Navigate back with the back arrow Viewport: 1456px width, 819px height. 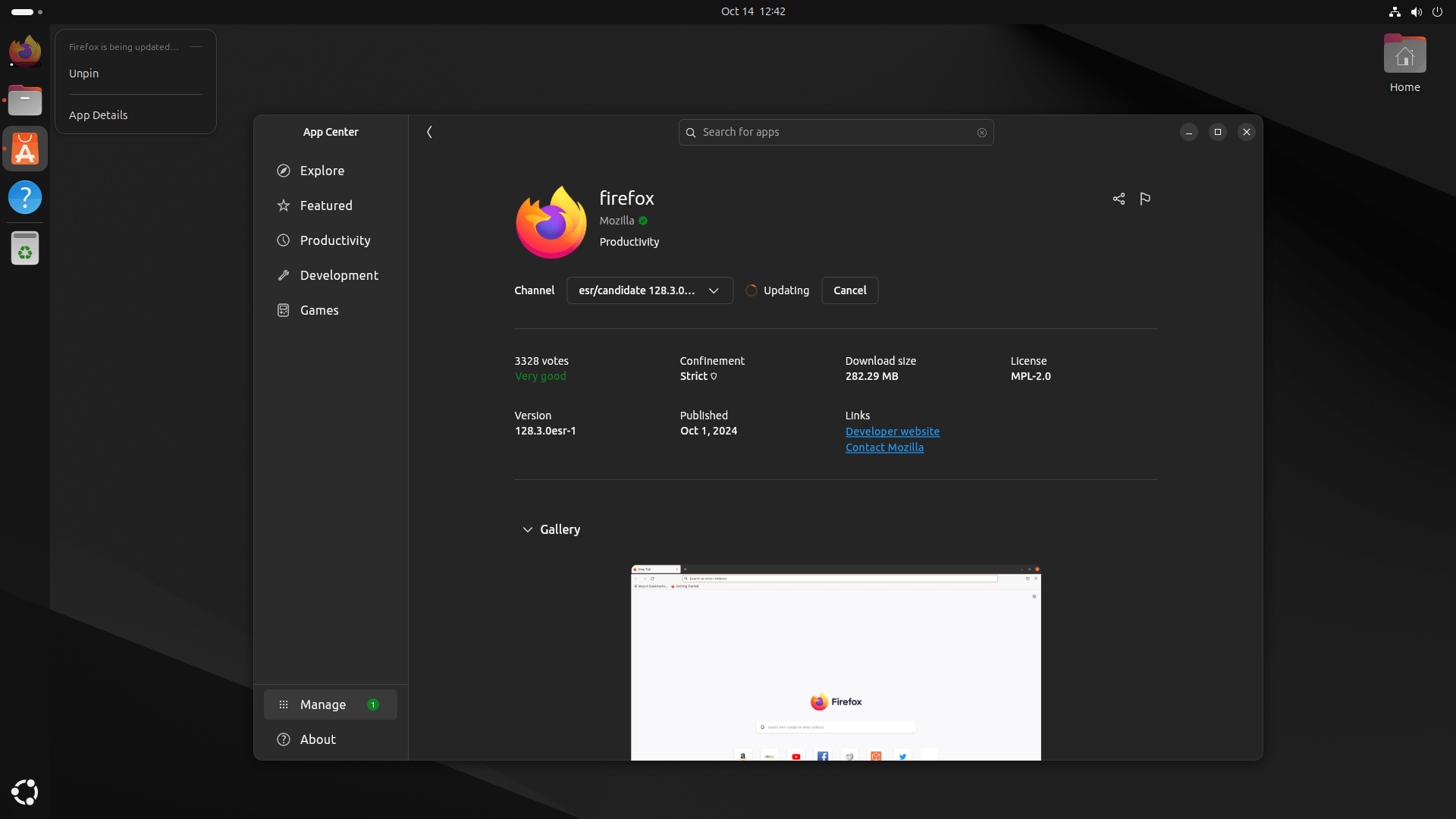pos(429,132)
